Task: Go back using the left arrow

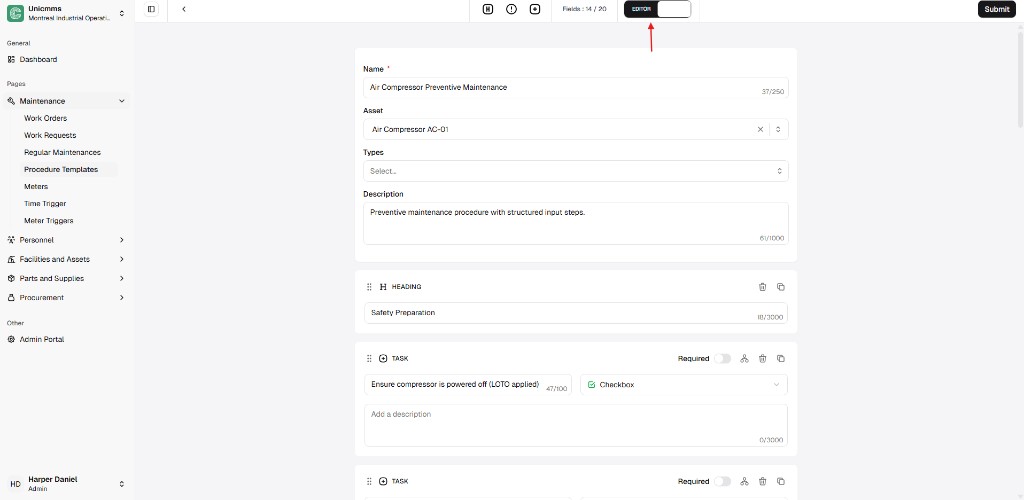Action: click(x=184, y=9)
